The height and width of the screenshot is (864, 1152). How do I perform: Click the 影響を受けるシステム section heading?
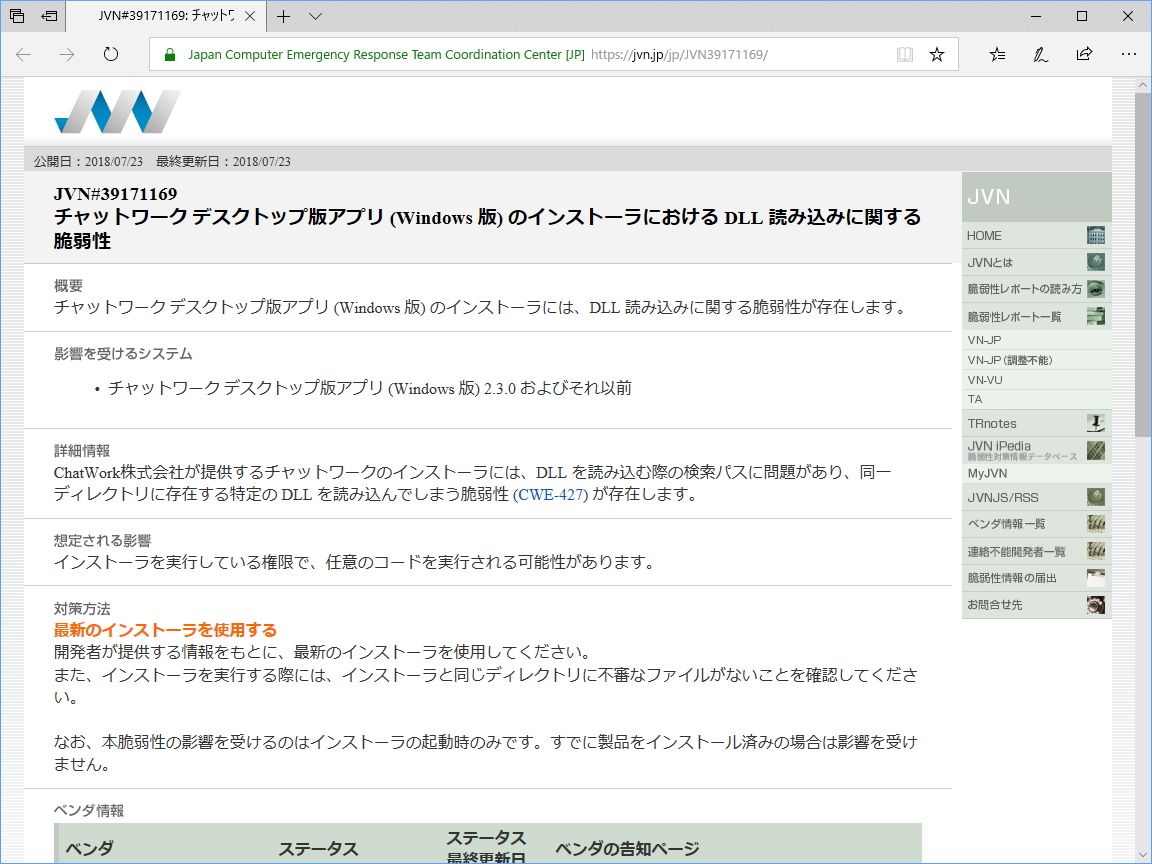tap(123, 354)
